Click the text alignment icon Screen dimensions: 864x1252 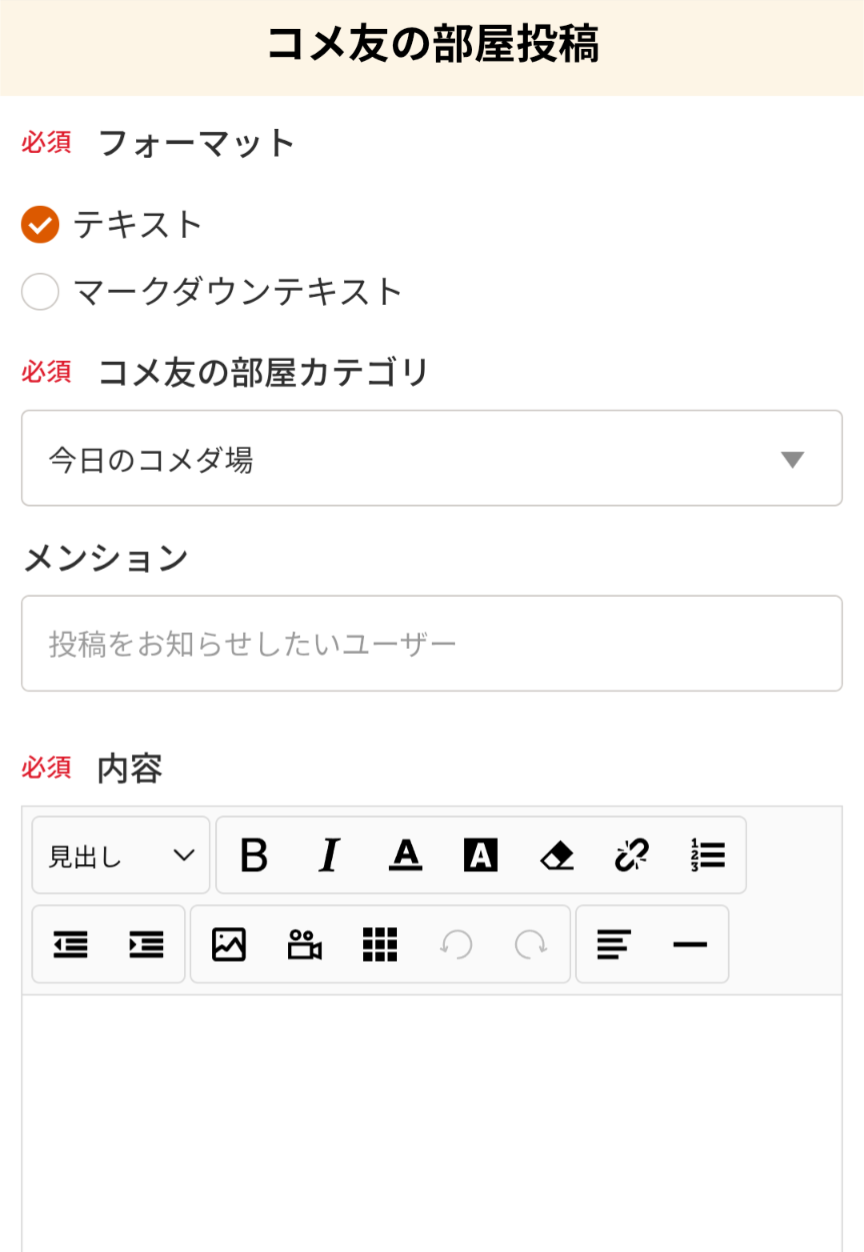pyautogui.click(x=614, y=944)
